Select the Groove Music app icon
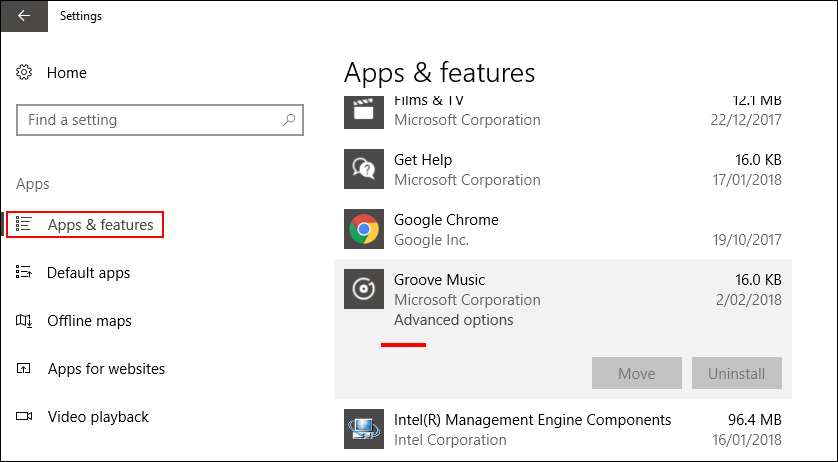Viewport: 838px width, 462px height. click(x=364, y=289)
